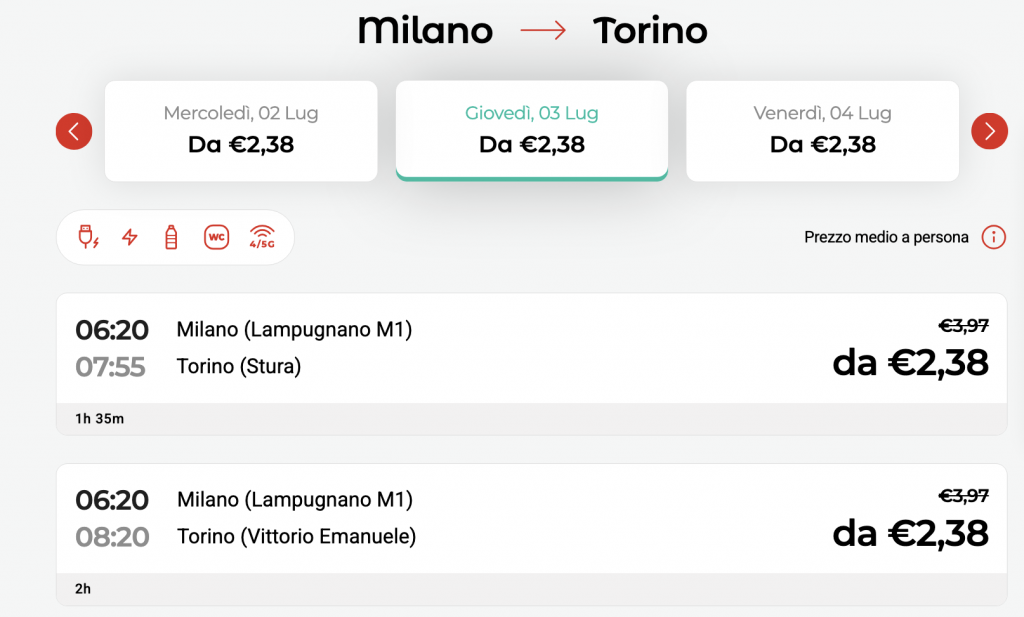Select the Giovedì, 03 Lug date tab
Viewport: 1024px width, 617px height.
[x=532, y=131]
